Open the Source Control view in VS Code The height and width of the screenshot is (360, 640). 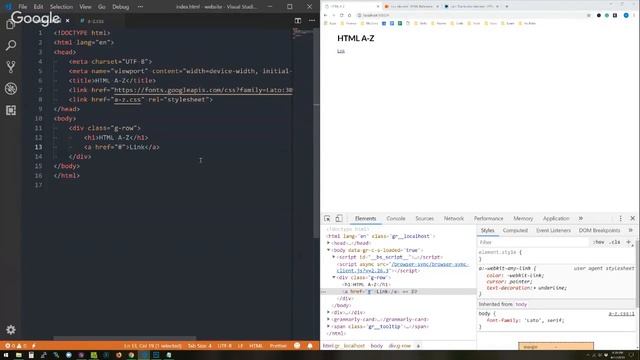tap(11, 67)
